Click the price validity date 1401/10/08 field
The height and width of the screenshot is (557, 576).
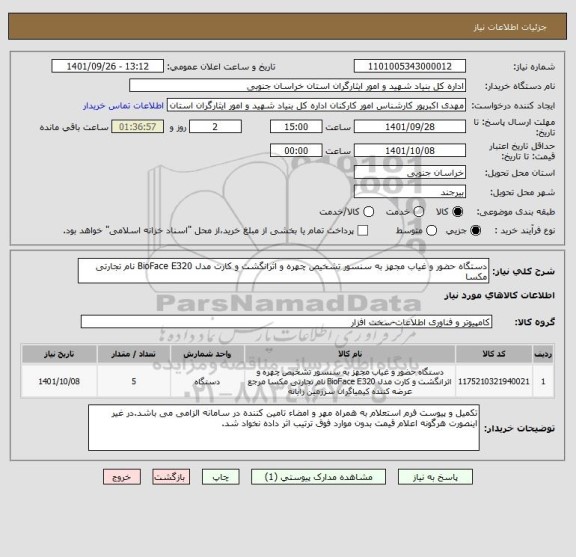coord(410,151)
